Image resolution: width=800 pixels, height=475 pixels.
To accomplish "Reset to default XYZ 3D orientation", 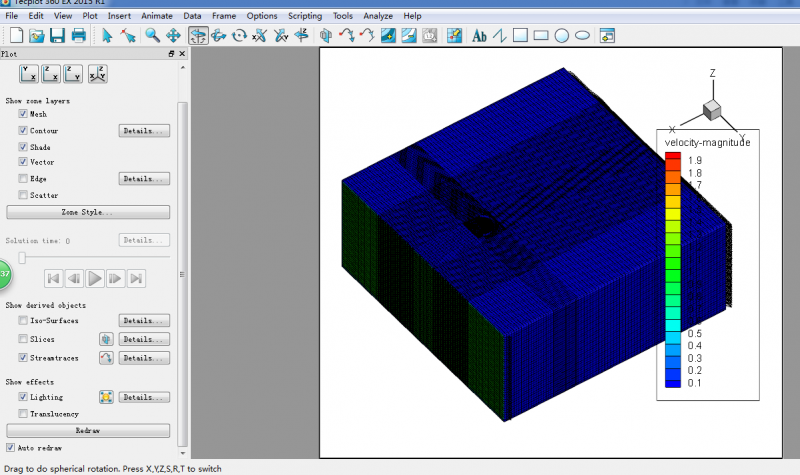I will 97,74.
